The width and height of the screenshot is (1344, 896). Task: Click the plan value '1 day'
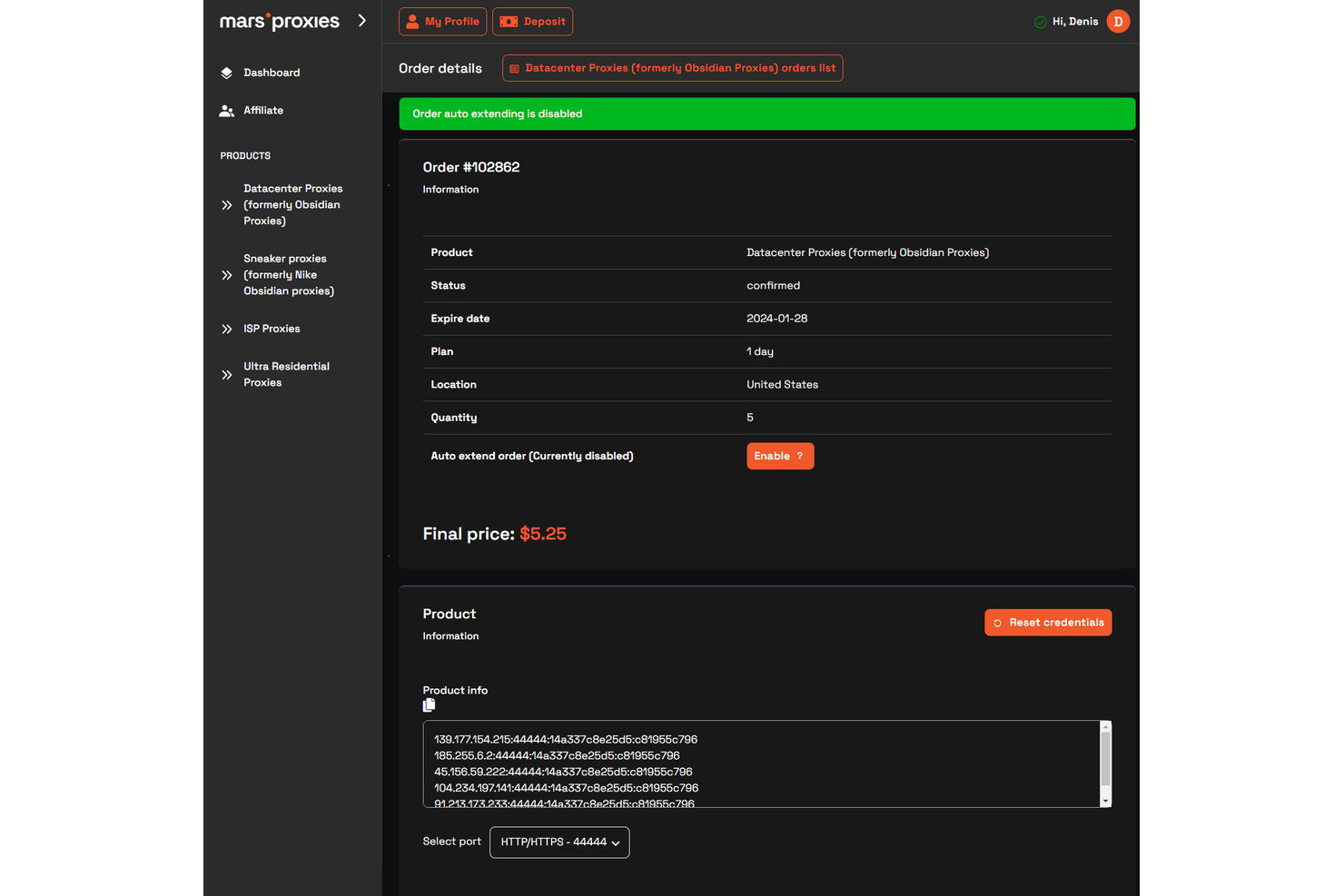click(x=760, y=352)
